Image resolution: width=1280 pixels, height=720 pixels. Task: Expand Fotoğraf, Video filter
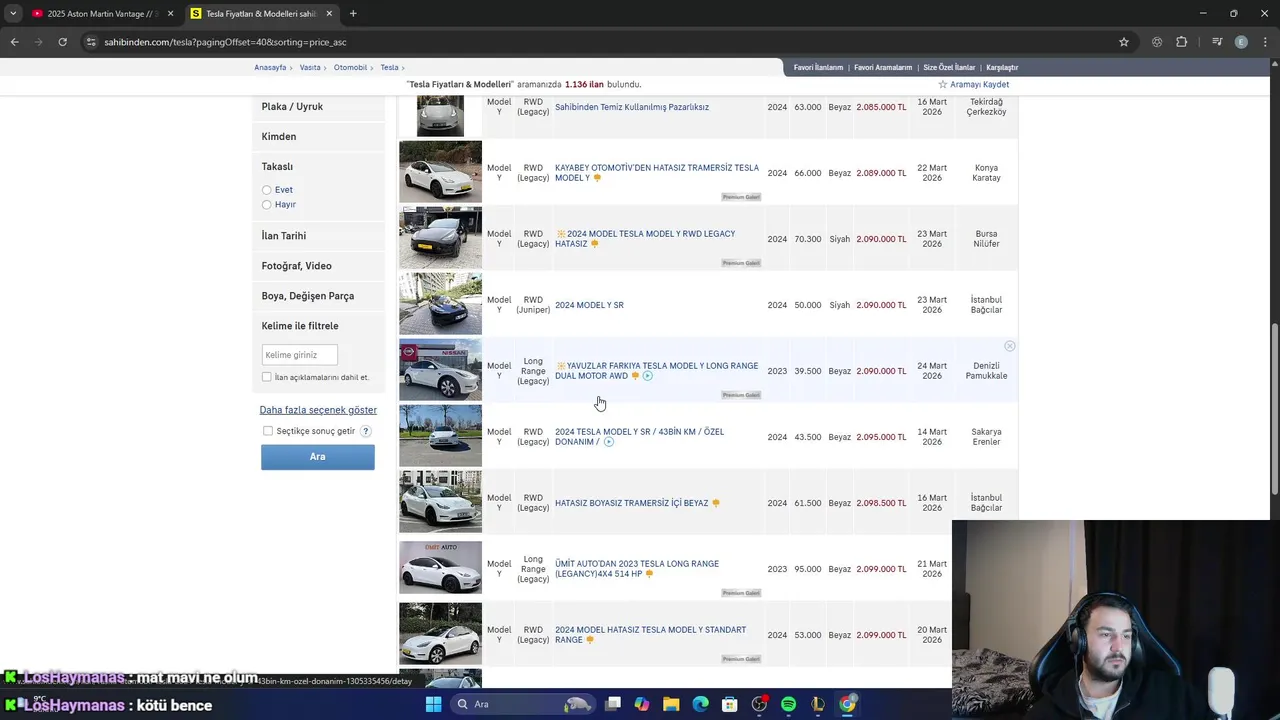(x=318, y=266)
